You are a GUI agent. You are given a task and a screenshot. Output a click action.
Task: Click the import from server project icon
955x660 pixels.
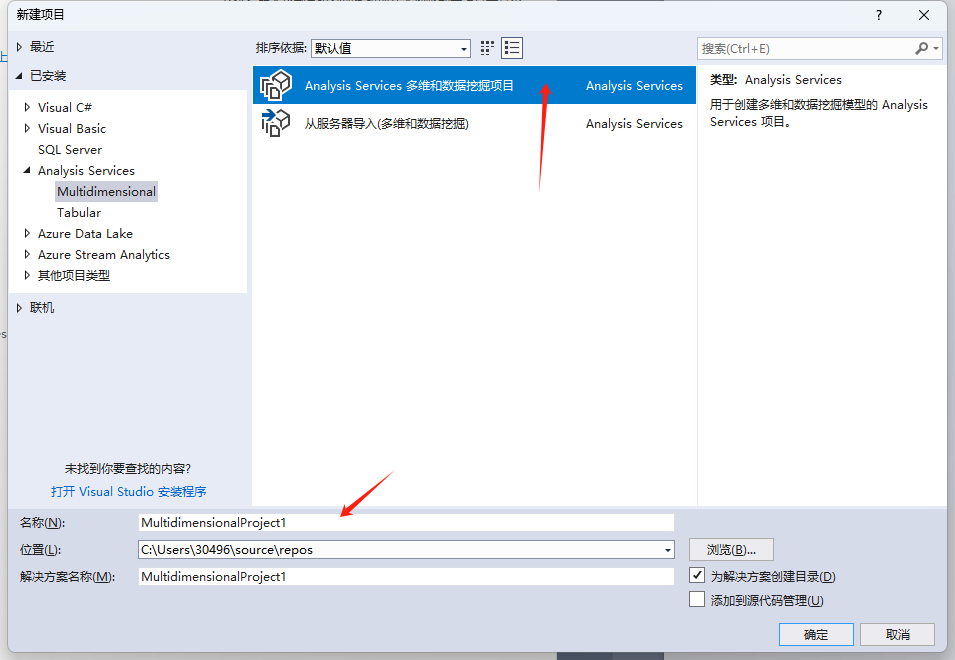(275, 123)
